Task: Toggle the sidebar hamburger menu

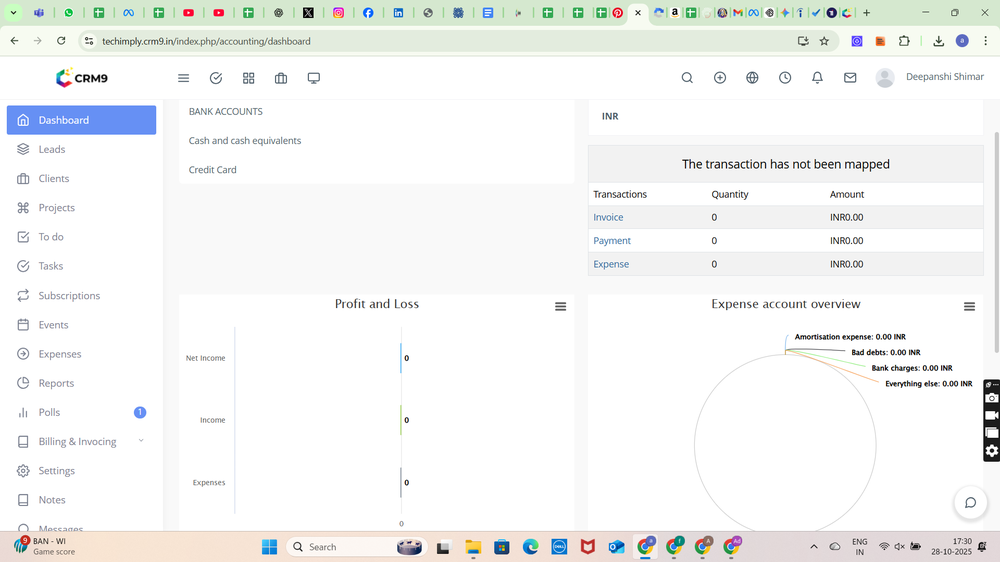Action: (184, 78)
